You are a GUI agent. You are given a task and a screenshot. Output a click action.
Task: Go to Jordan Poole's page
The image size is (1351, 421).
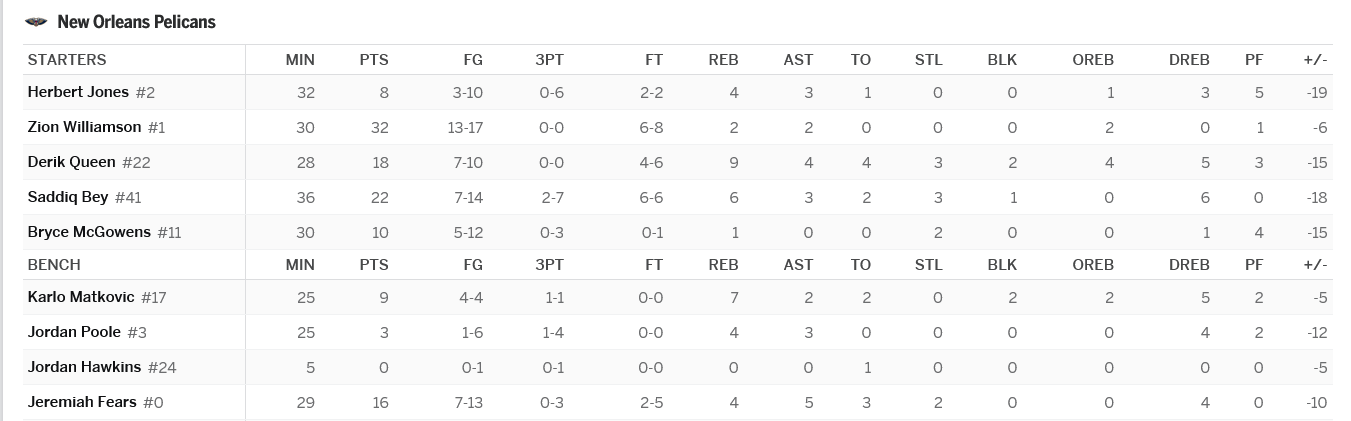tap(74, 332)
